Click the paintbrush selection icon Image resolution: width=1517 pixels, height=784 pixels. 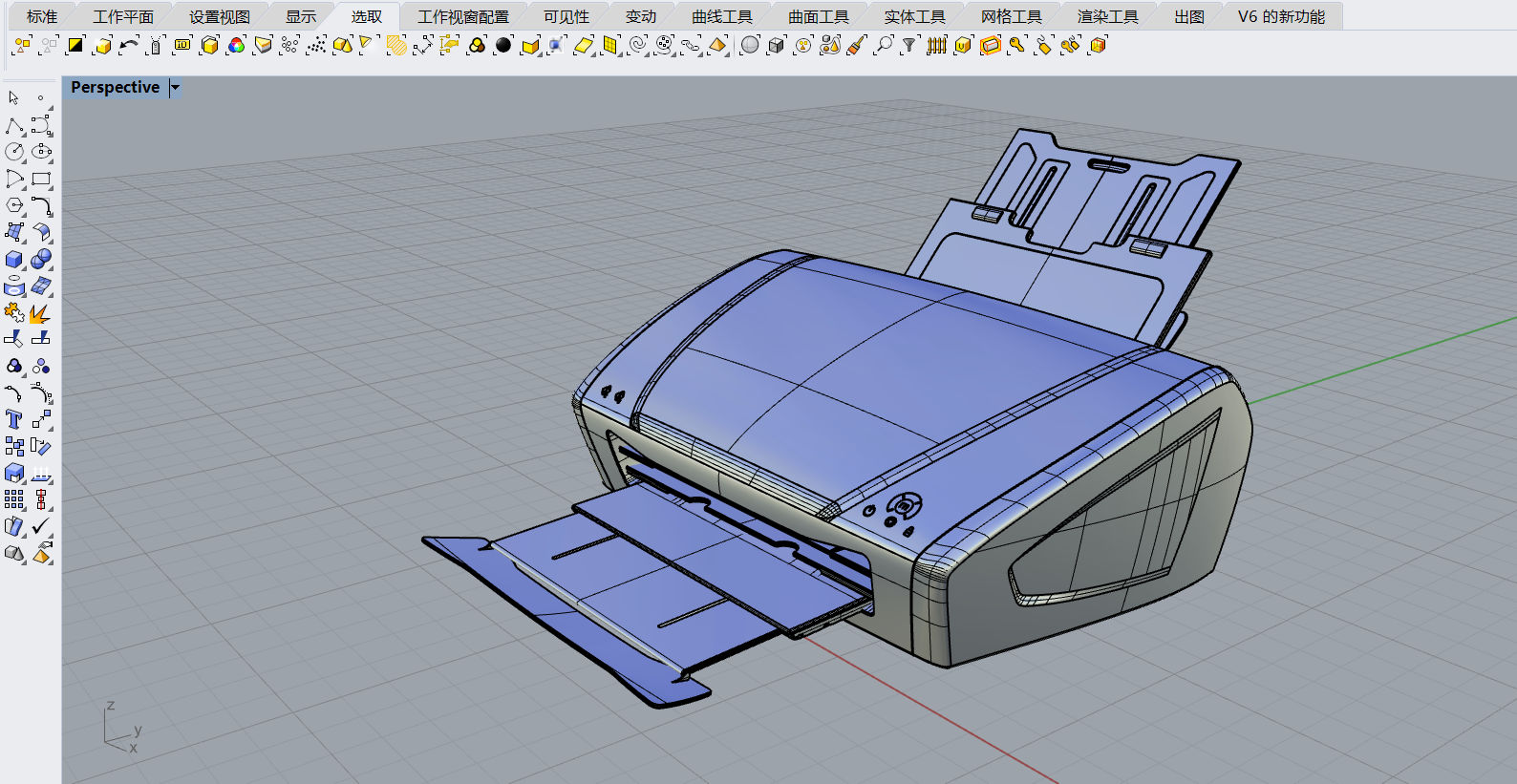[x=857, y=45]
